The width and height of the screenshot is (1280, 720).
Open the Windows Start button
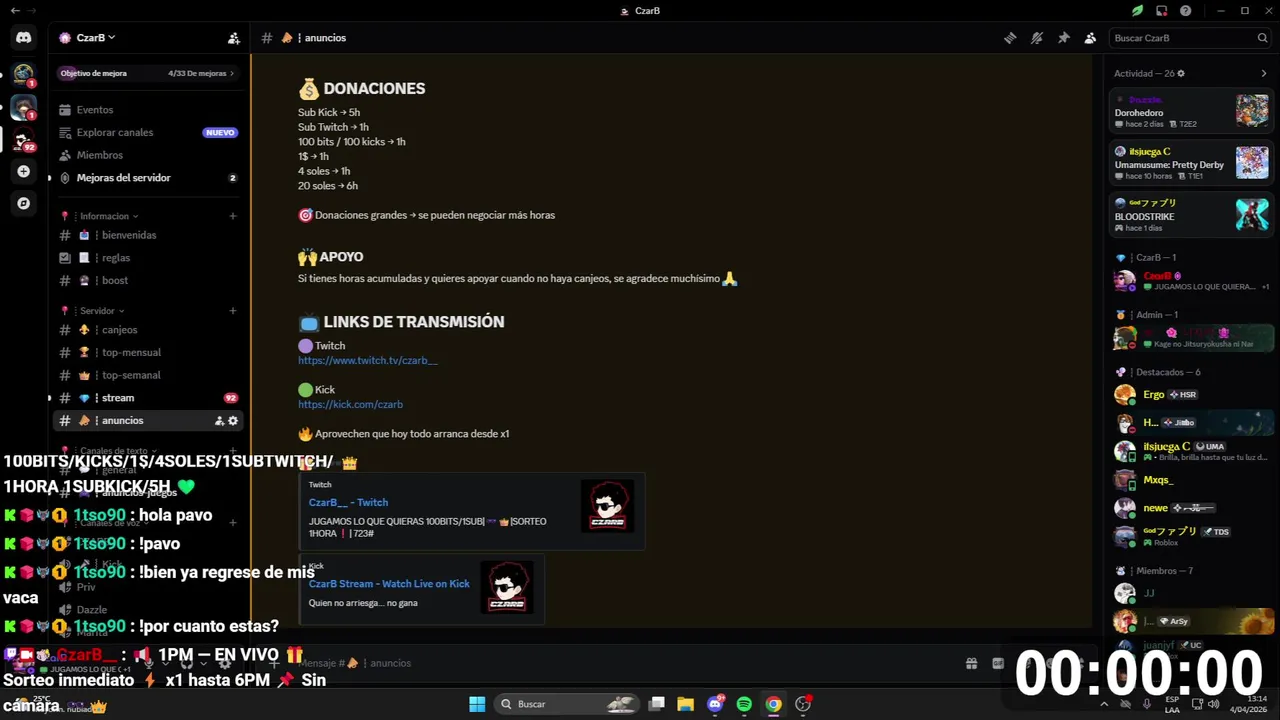(x=477, y=704)
